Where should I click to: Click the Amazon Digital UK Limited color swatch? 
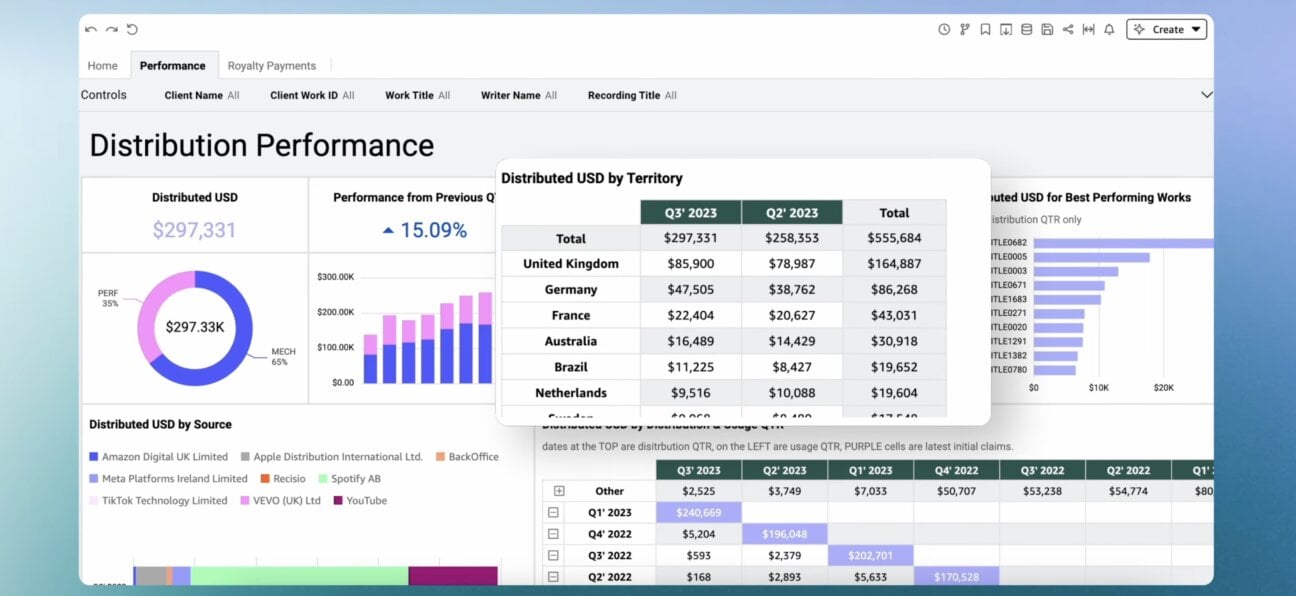[95, 455]
